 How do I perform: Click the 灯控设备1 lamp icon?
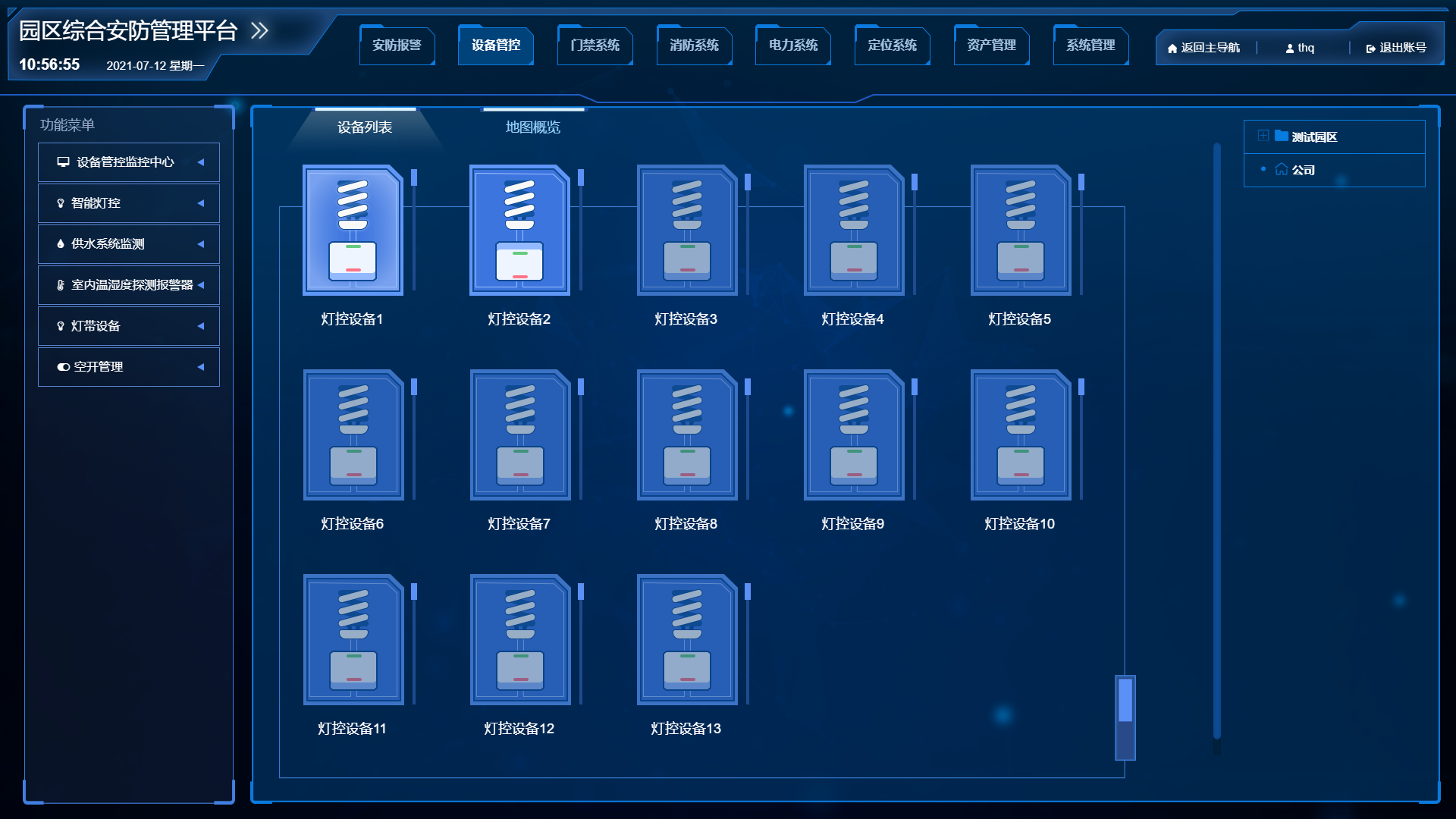tap(353, 230)
